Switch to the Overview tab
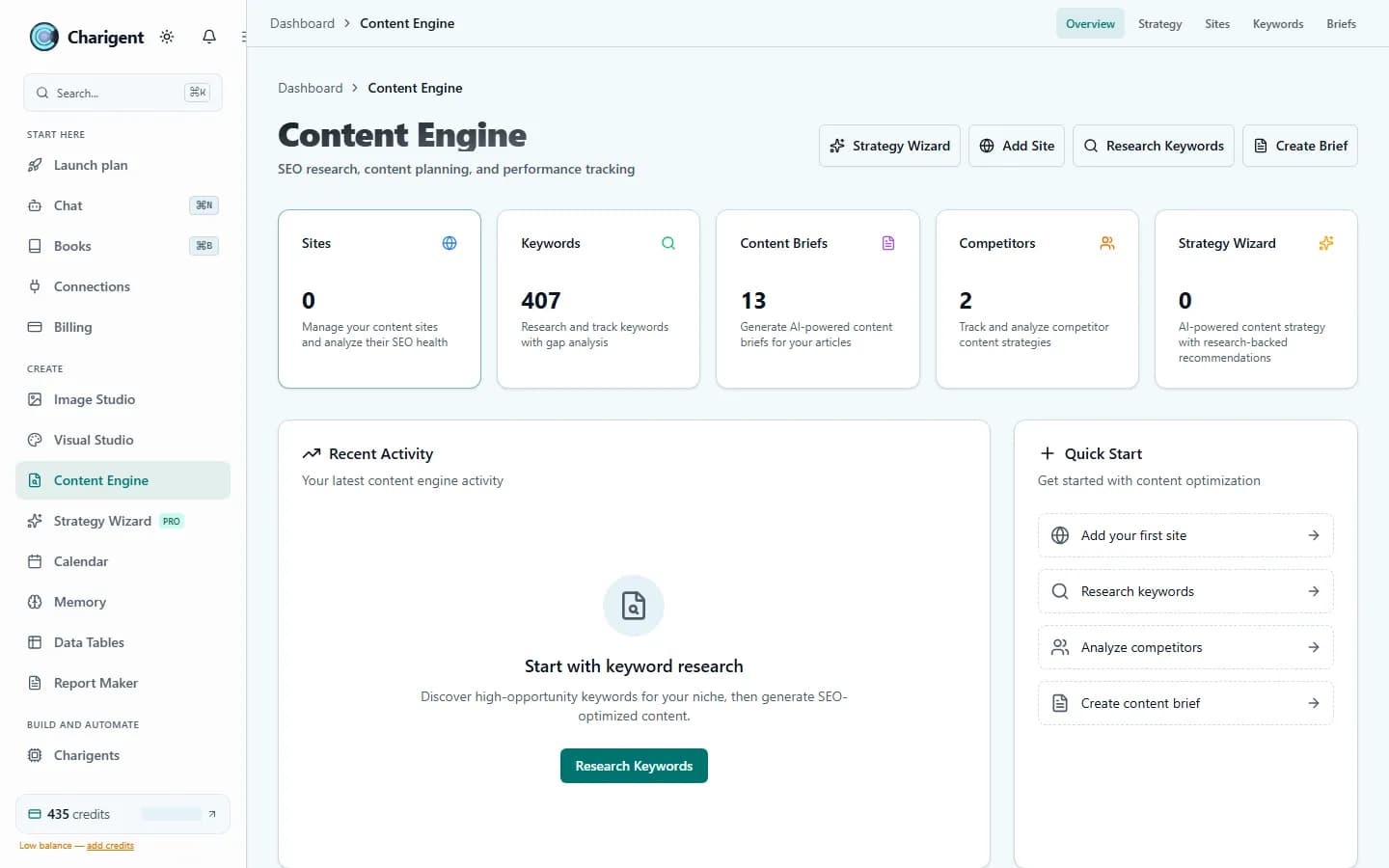The height and width of the screenshot is (868, 1389). [x=1090, y=24]
